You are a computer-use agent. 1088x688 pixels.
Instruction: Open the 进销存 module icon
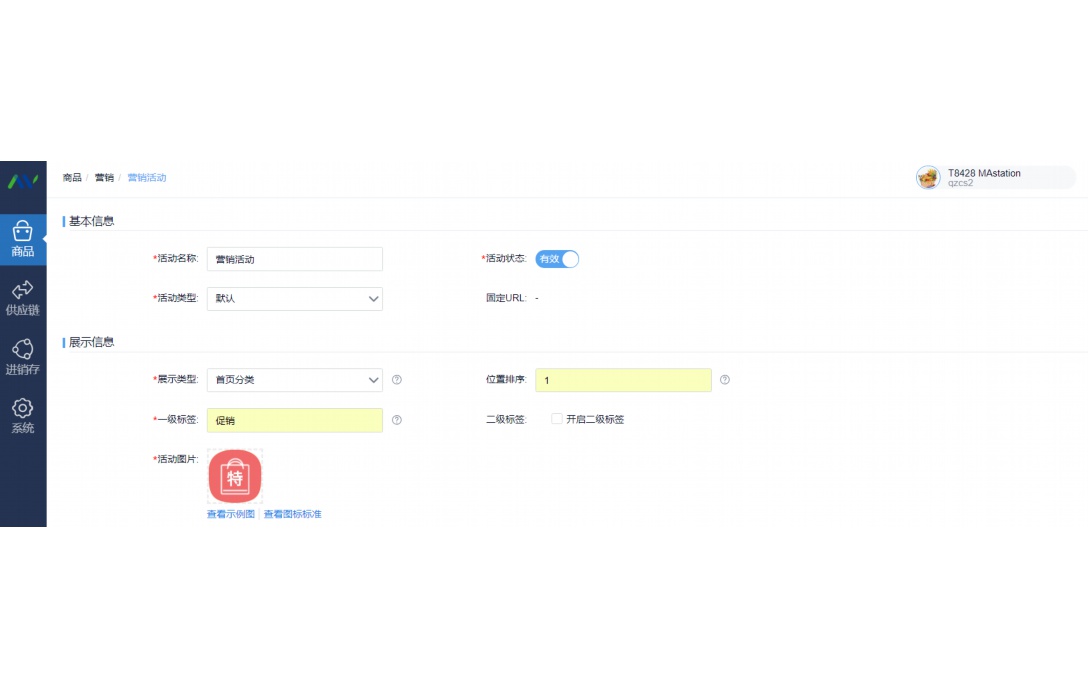[x=23, y=354]
